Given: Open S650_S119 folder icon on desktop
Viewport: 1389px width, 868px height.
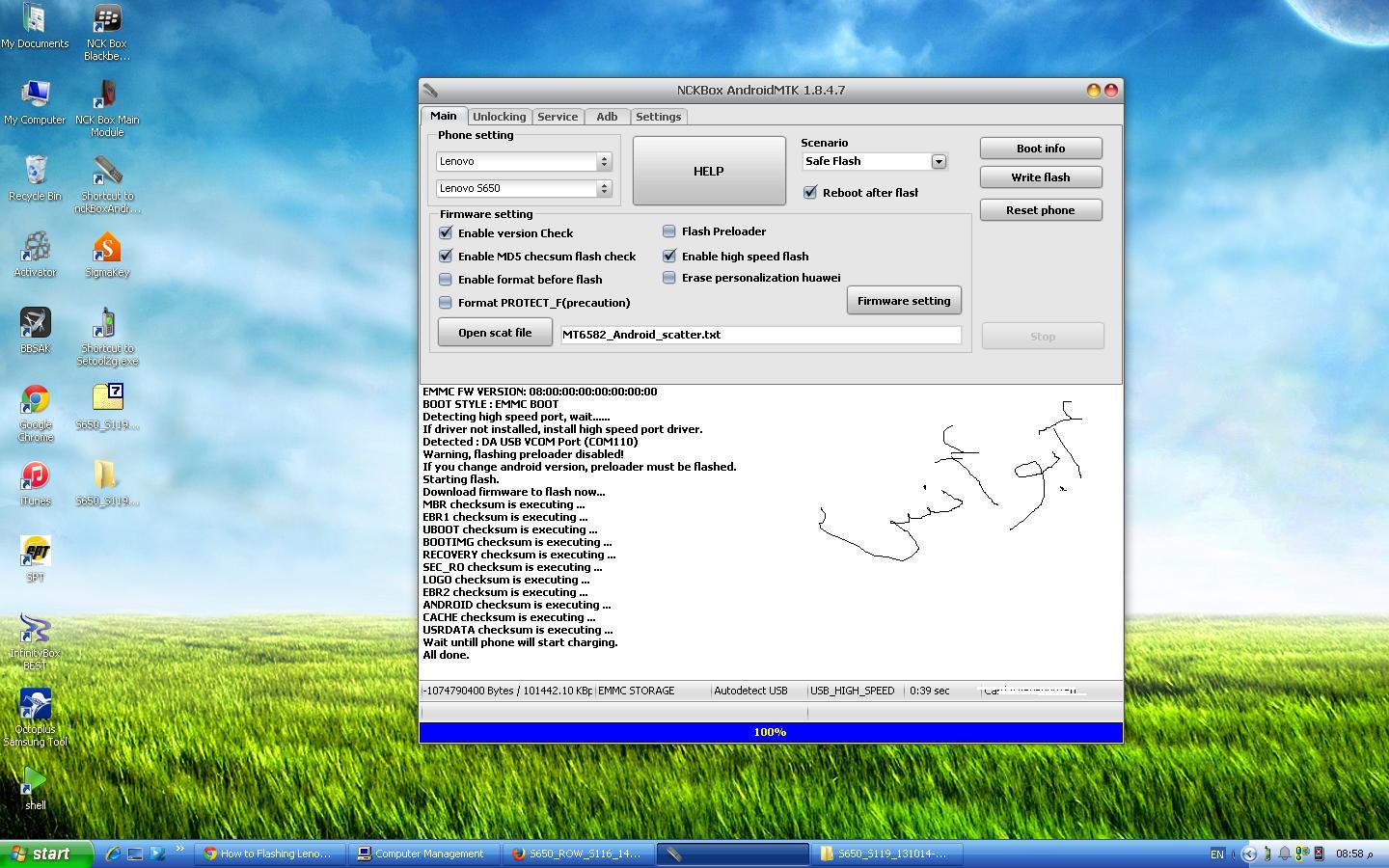Looking at the screenshot, I should 106,483.
